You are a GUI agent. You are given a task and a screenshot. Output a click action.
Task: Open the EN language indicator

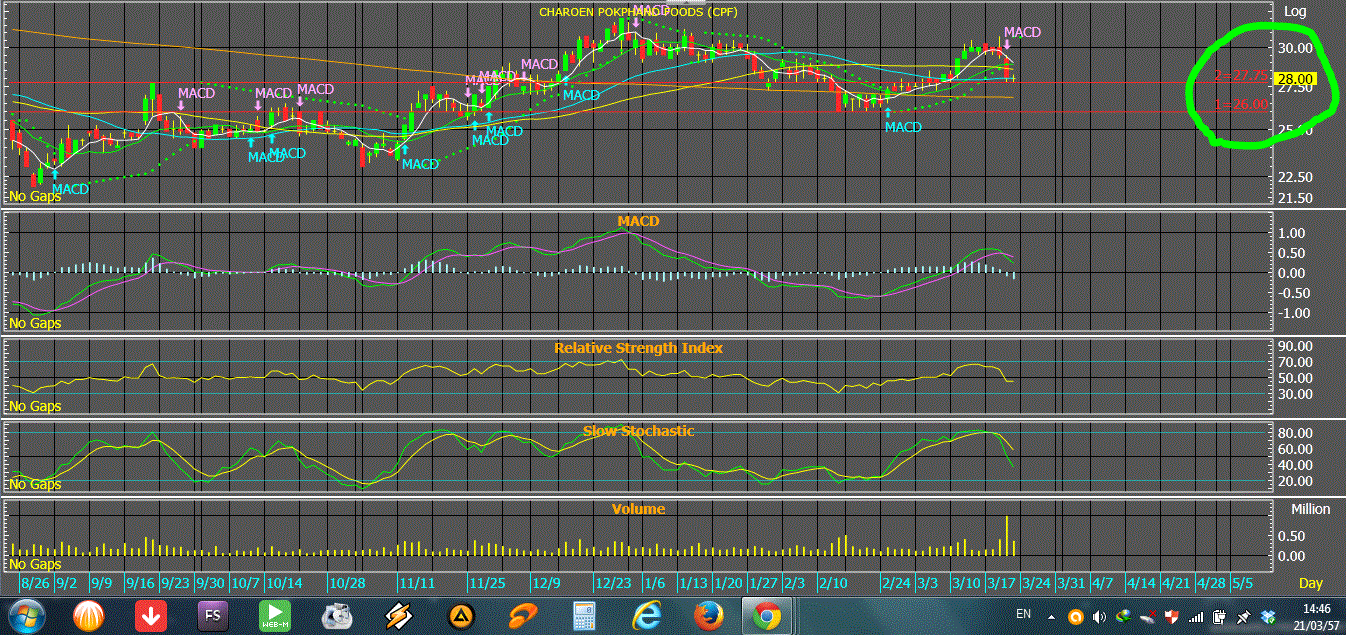pyautogui.click(x=1024, y=613)
